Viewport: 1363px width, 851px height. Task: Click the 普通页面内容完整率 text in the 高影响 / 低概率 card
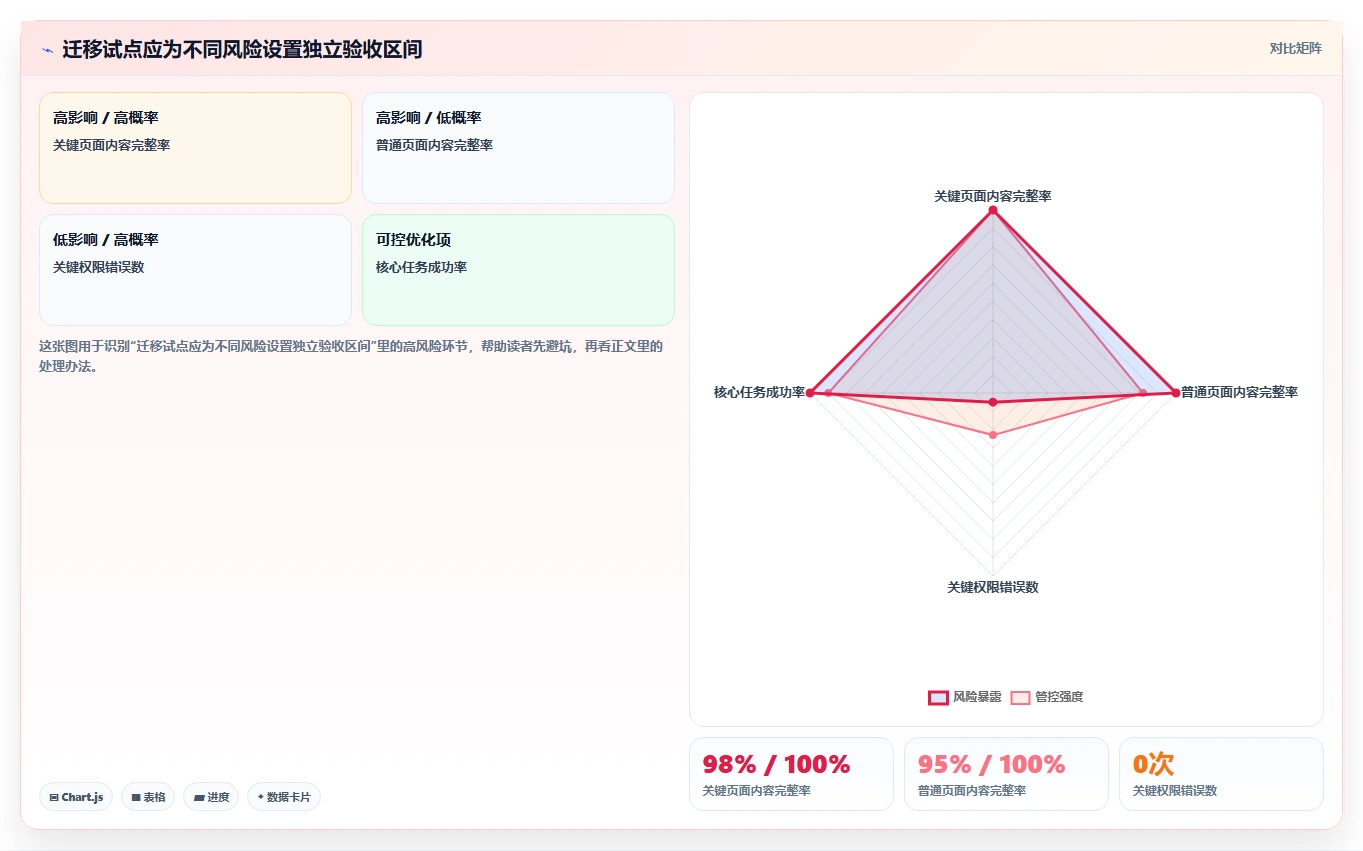pyautogui.click(x=434, y=145)
